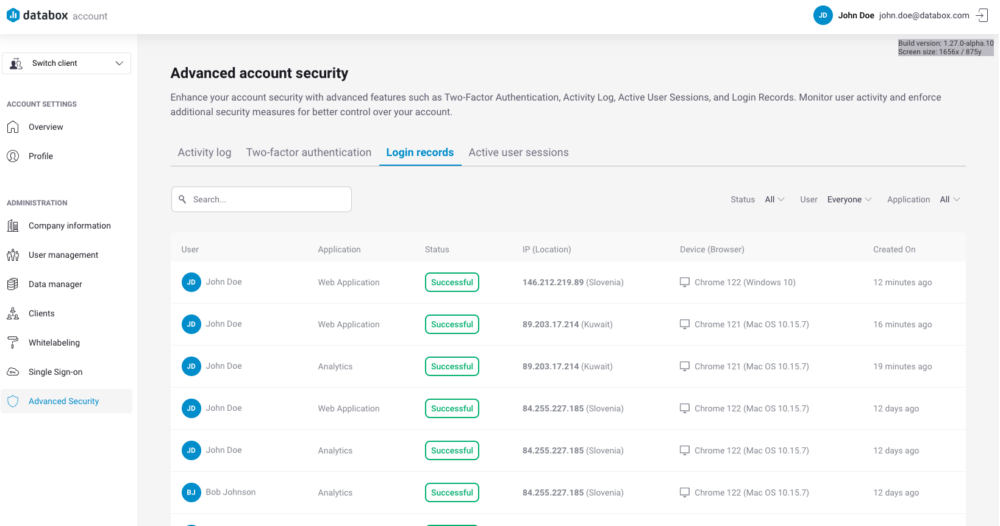Click monitor icon in Chrome 122 (Windows 10) row
The image size is (1000, 526).
coord(684,282)
